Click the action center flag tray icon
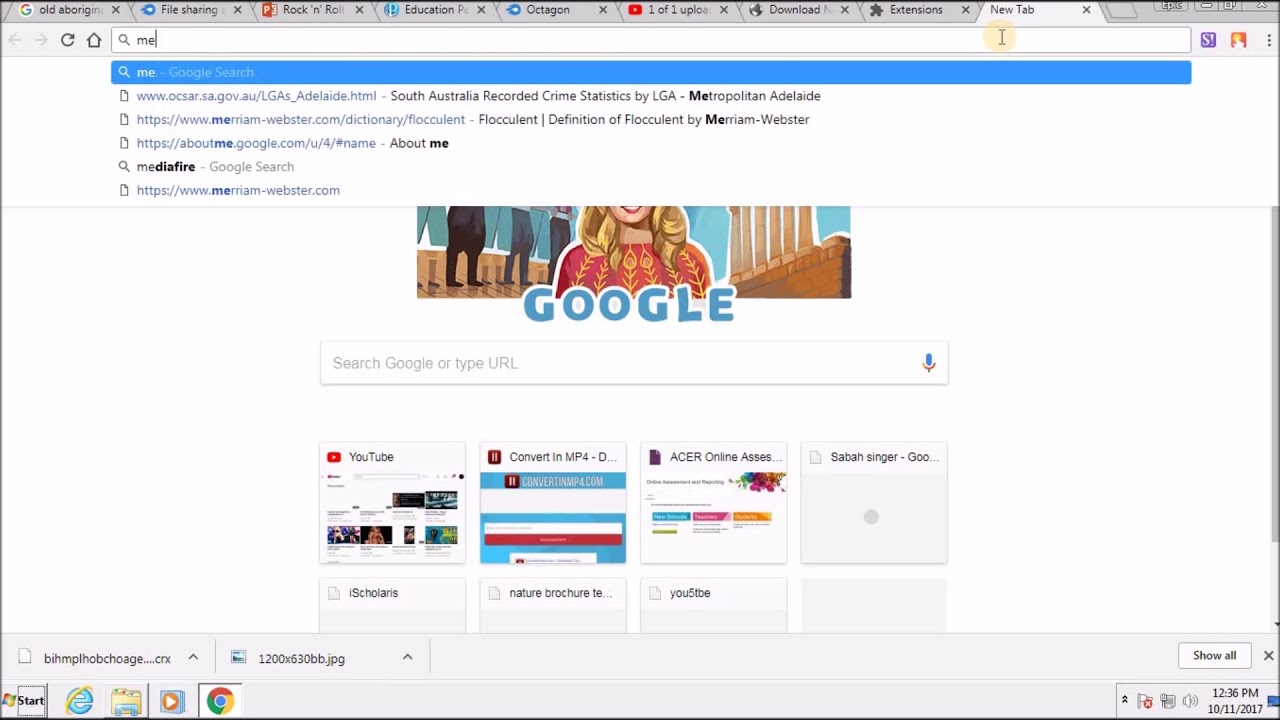Screen dimensions: 1280x720 click(x=1146, y=701)
